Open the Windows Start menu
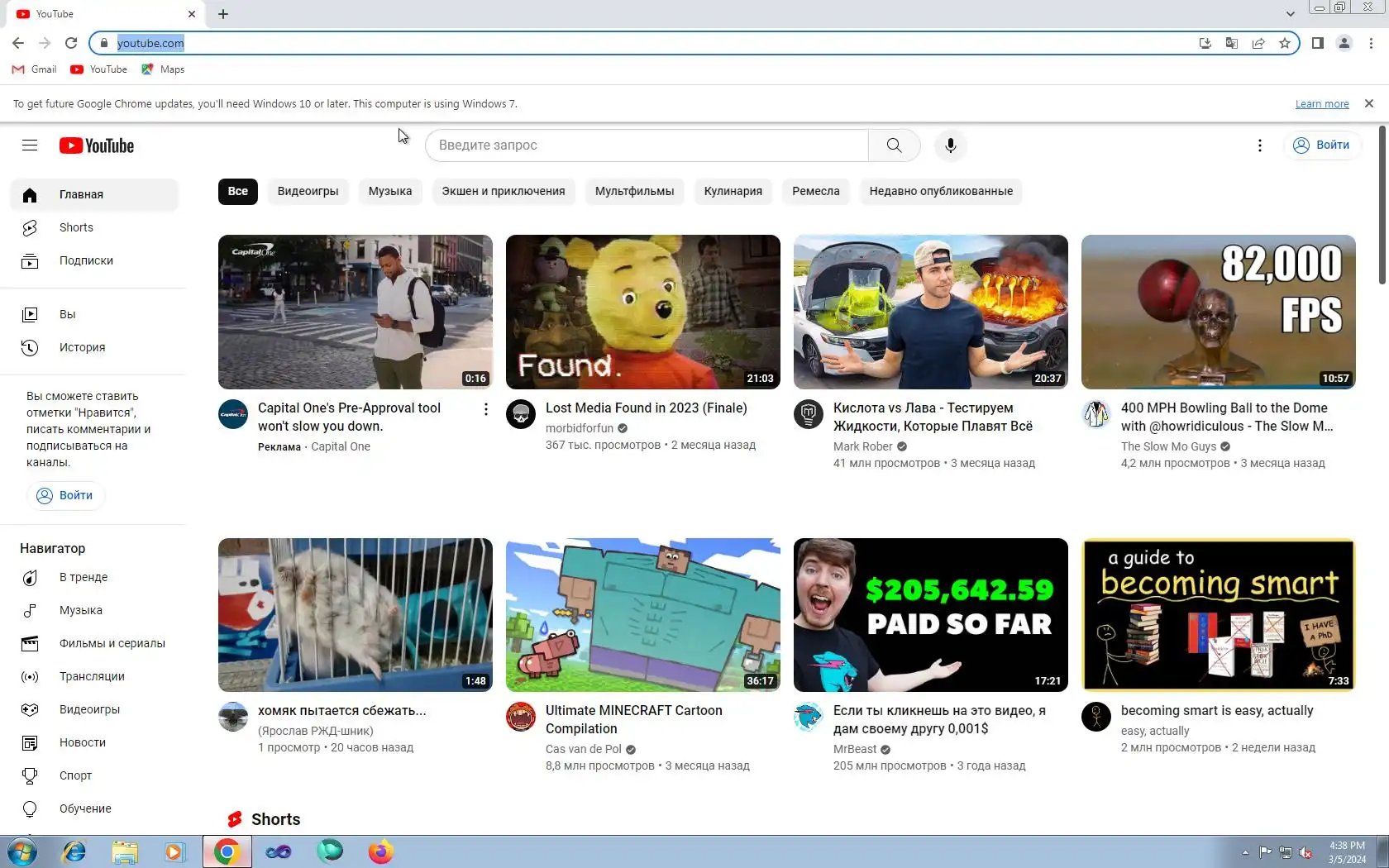This screenshot has width=1389, height=868. 22,851
